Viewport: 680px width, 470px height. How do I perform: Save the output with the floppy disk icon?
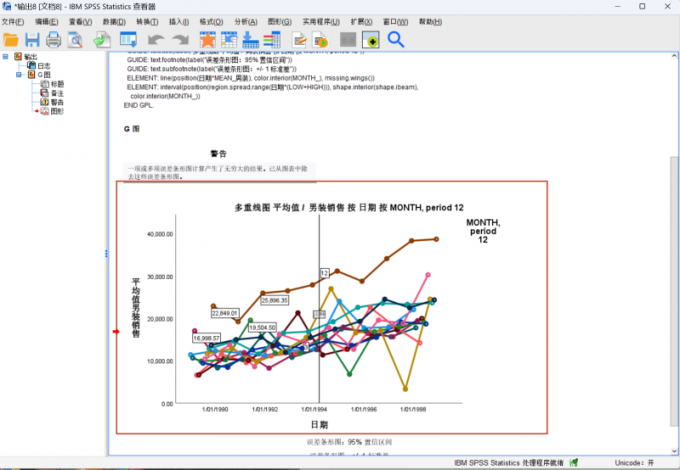pyautogui.click(x=33, y=40)
